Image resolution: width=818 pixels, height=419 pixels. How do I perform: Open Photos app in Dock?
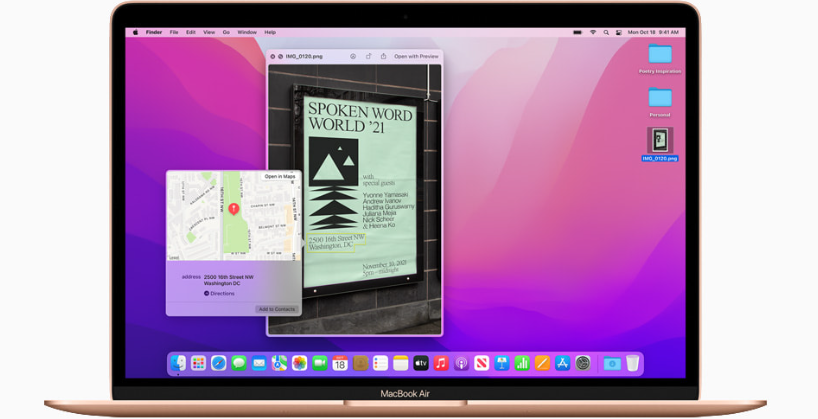tap(299, 363)
